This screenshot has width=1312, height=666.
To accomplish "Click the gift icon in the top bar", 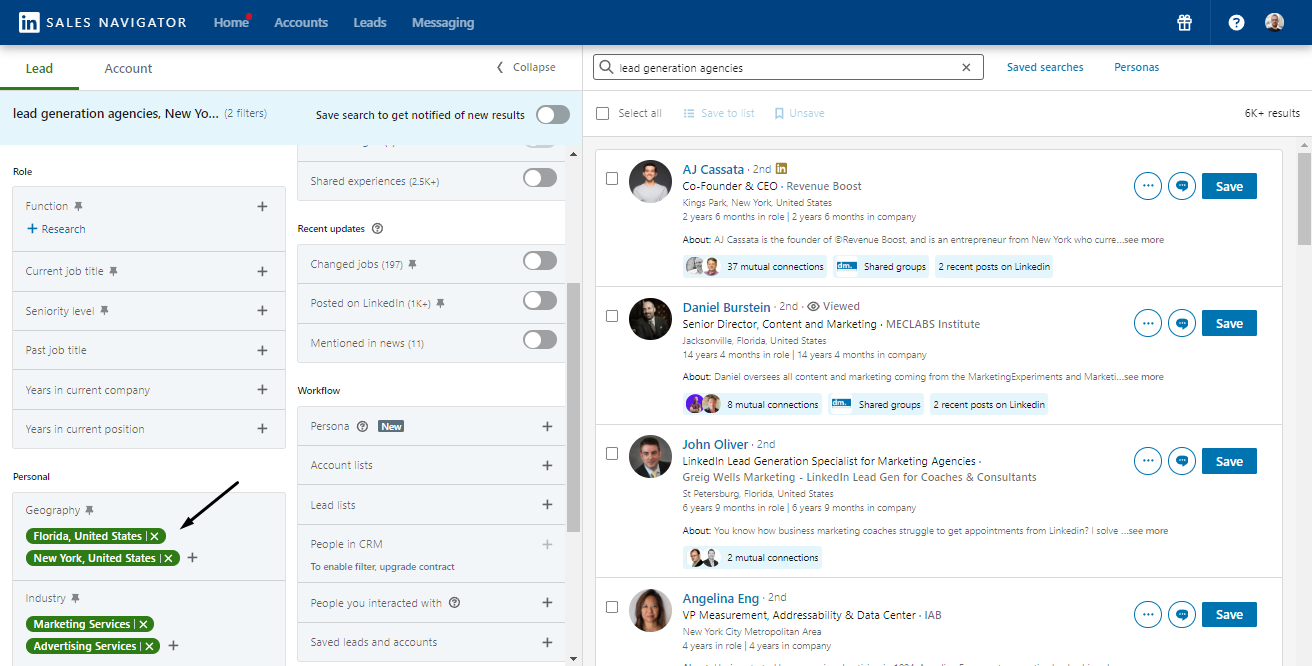I will tap(1184, 22).
